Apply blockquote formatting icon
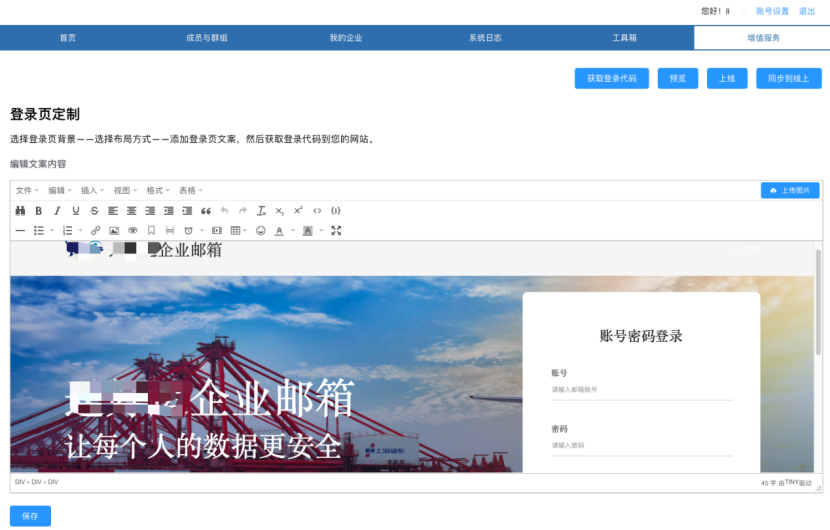Screen dimensions: 830x530 tap(206, 211)
